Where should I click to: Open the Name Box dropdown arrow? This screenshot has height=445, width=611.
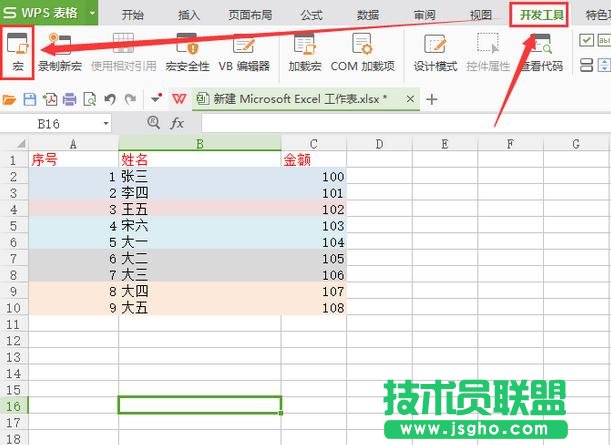point(106,123)
